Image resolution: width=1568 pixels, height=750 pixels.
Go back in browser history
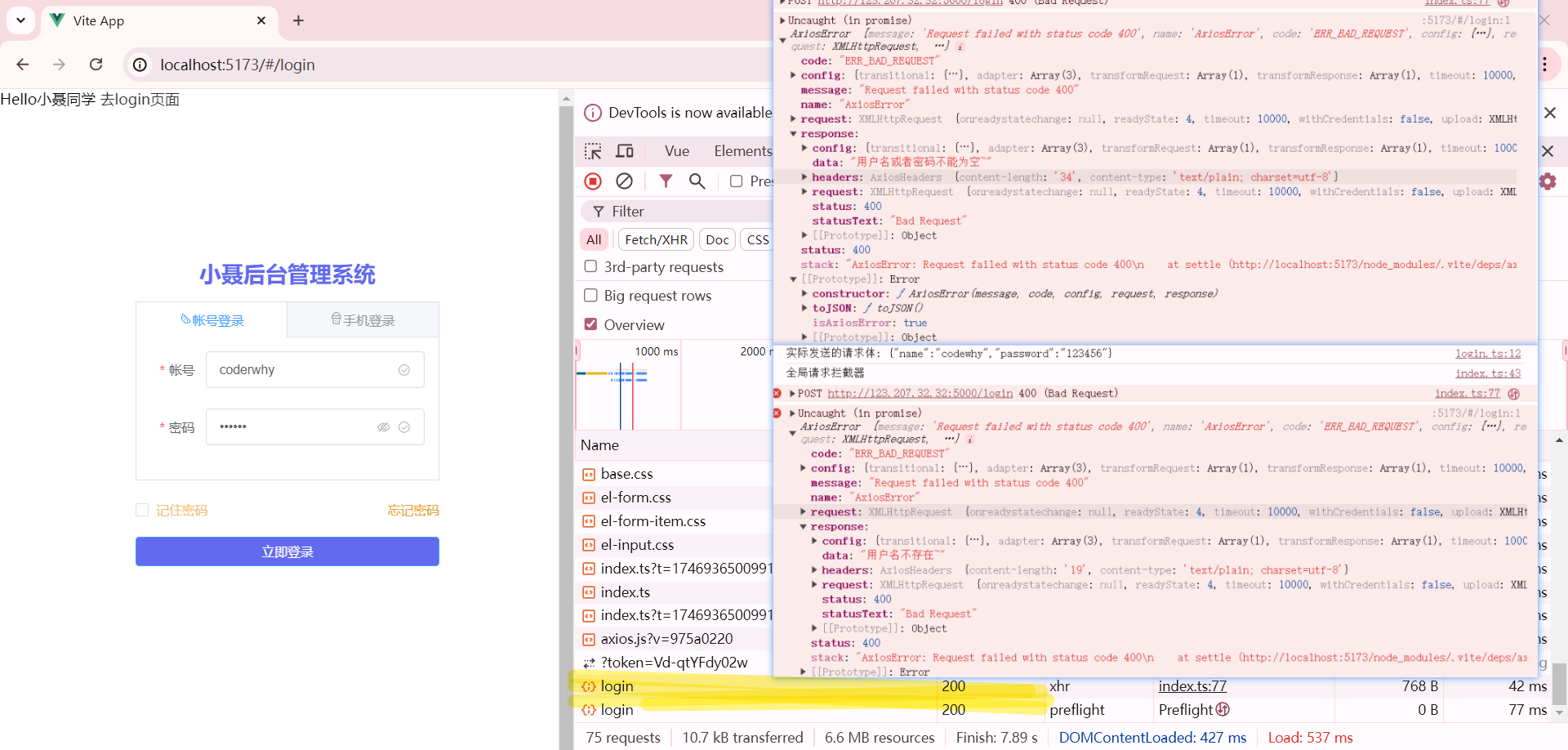tap(23, 65)
